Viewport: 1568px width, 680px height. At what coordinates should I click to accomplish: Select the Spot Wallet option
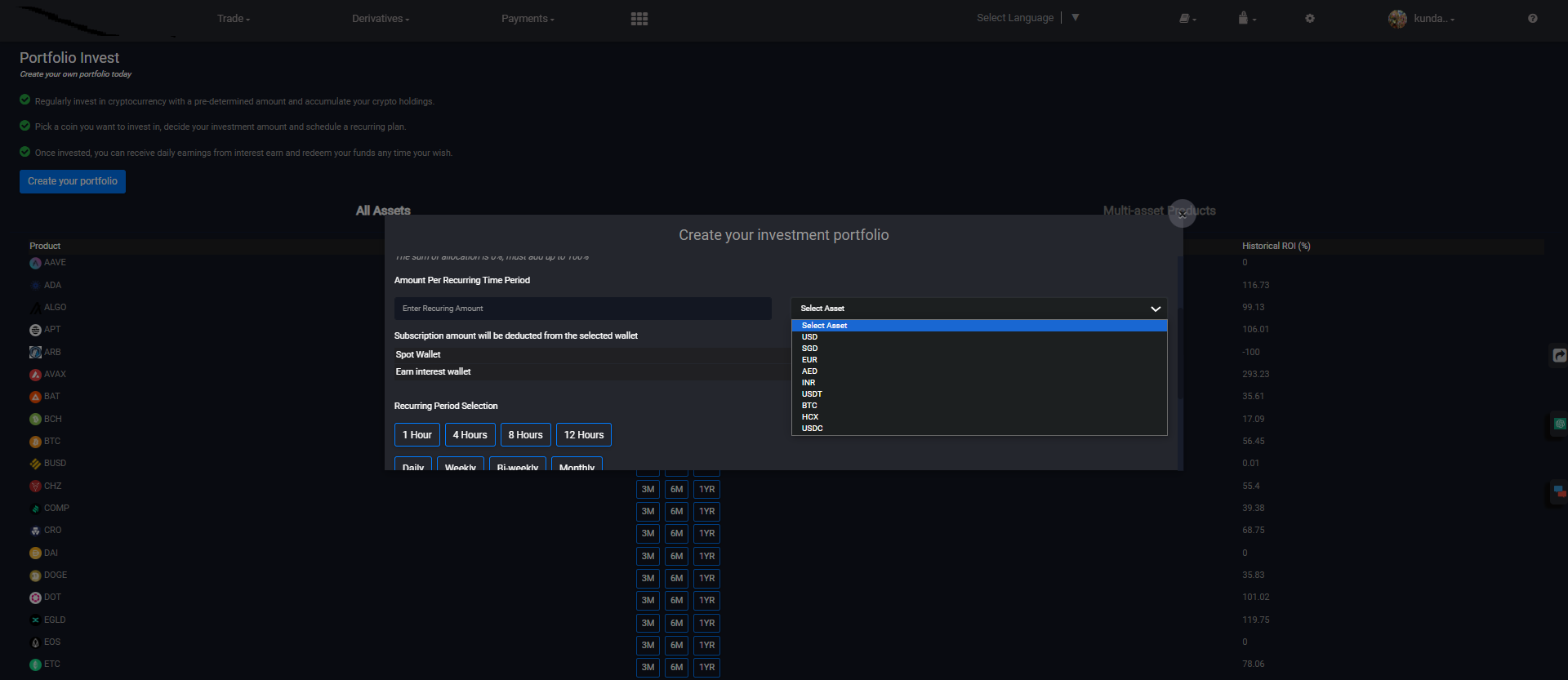(418, 354)
